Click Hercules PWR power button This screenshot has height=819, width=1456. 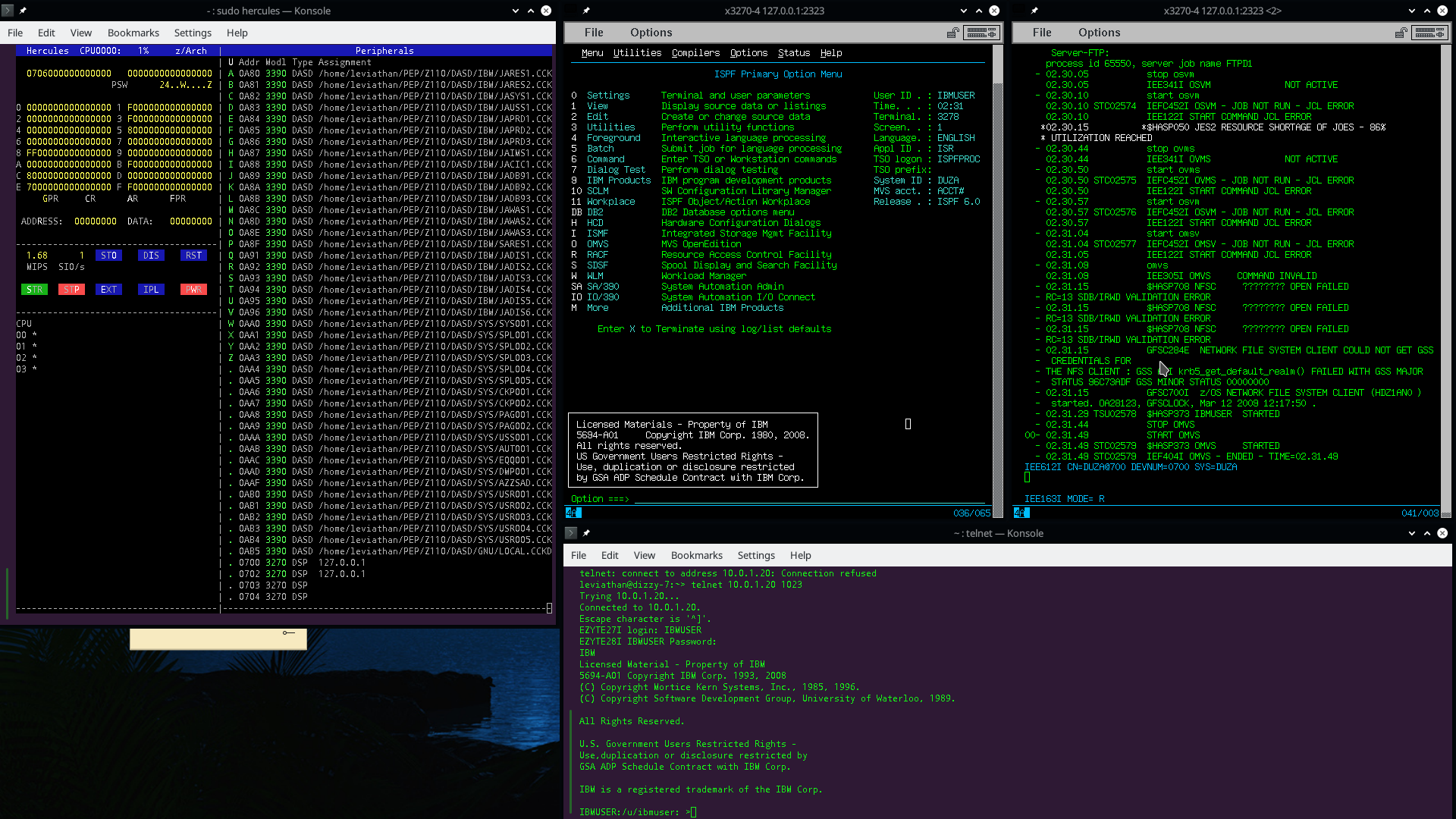tap(194, 290)
